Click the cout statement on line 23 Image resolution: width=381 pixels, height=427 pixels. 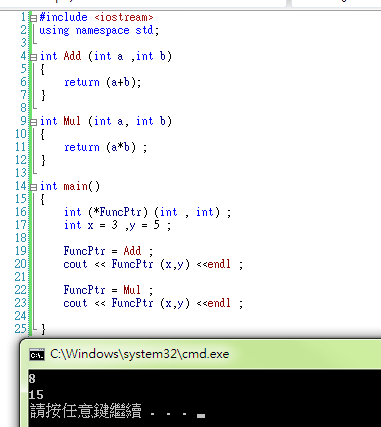(153, 303)
